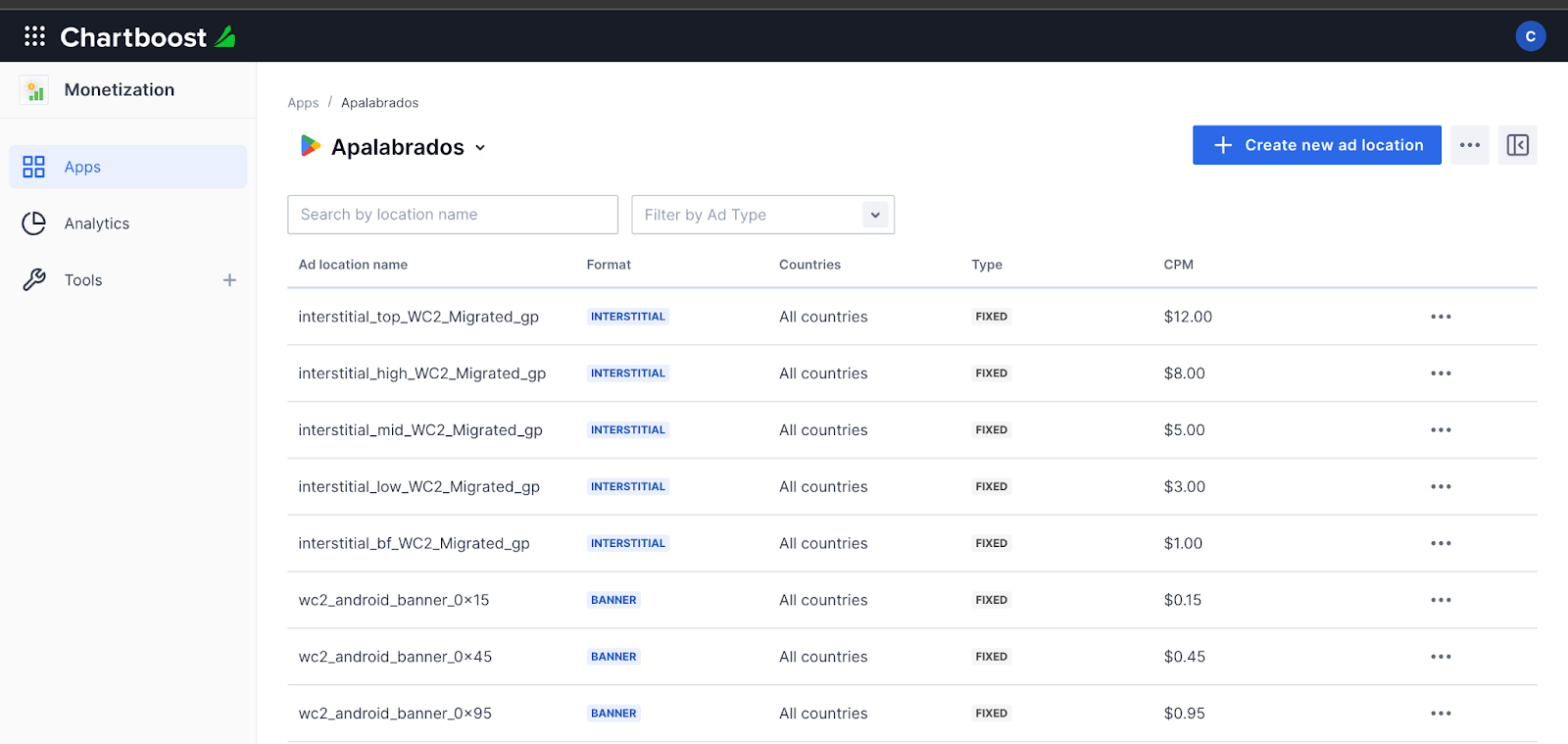
Task: Open the user account avatar menu
Action: (1530, 36)
